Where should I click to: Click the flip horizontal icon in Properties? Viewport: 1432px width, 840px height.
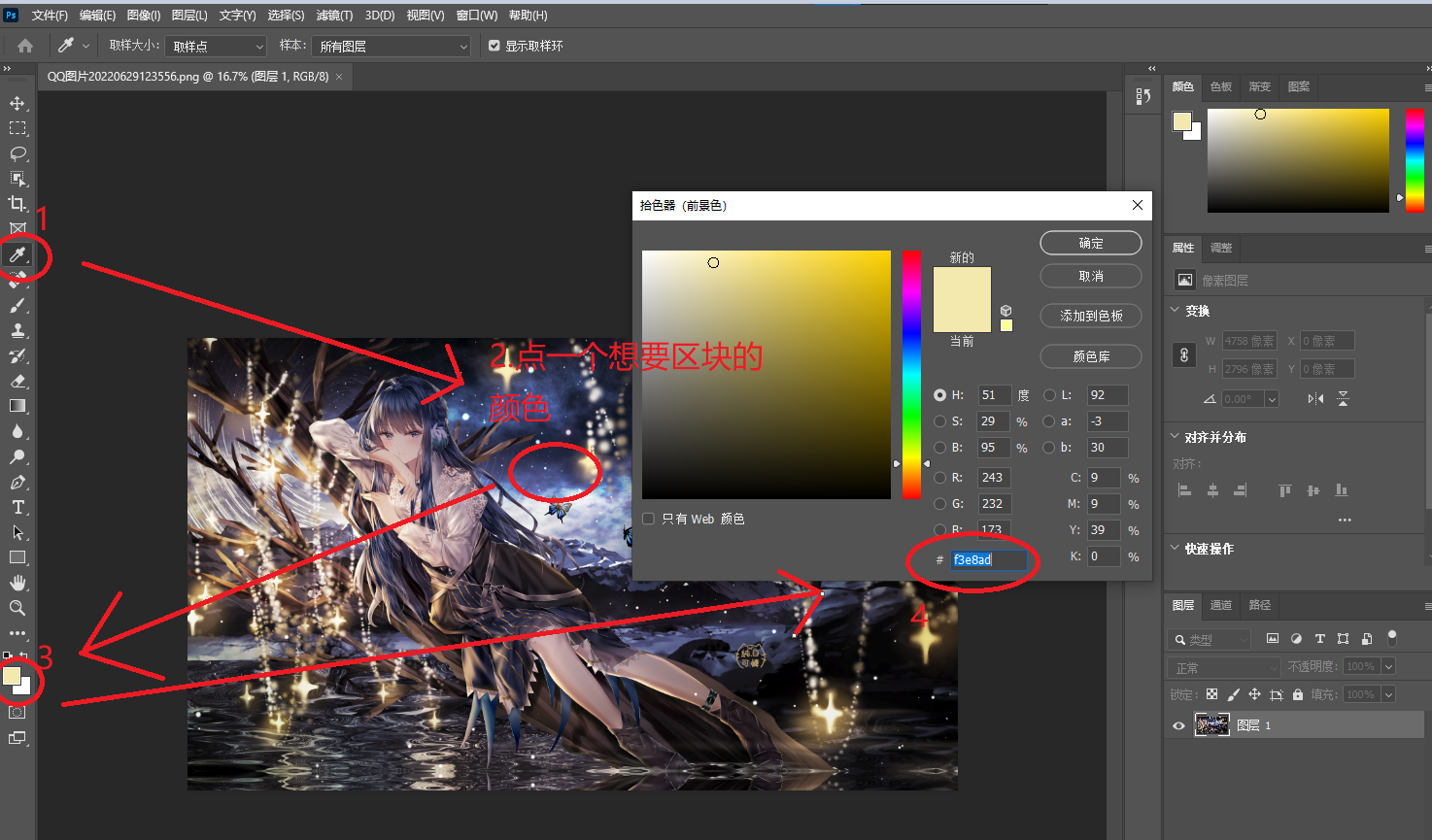[x=1315, y=399]
